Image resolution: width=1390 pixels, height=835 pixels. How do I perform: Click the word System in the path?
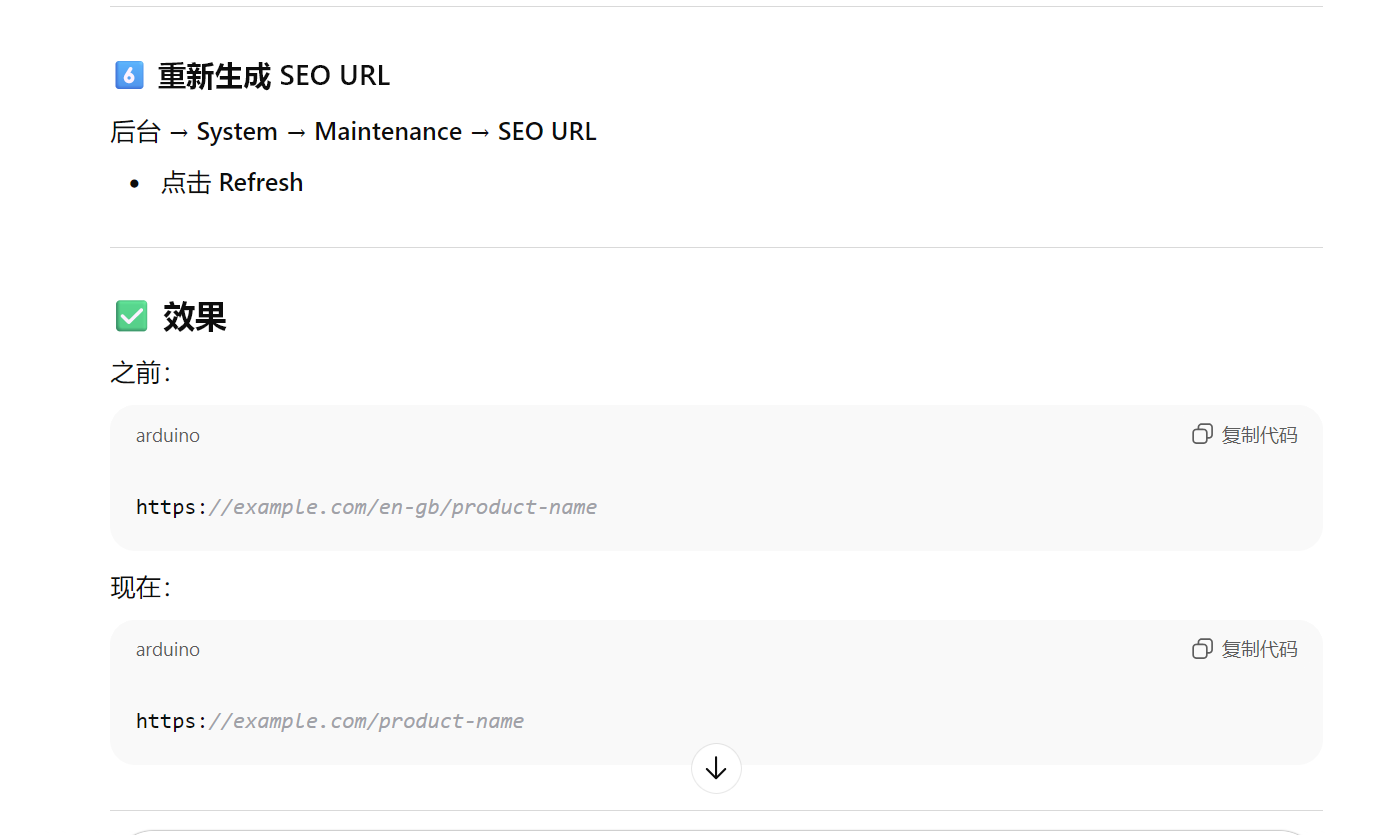click(237, 132)
